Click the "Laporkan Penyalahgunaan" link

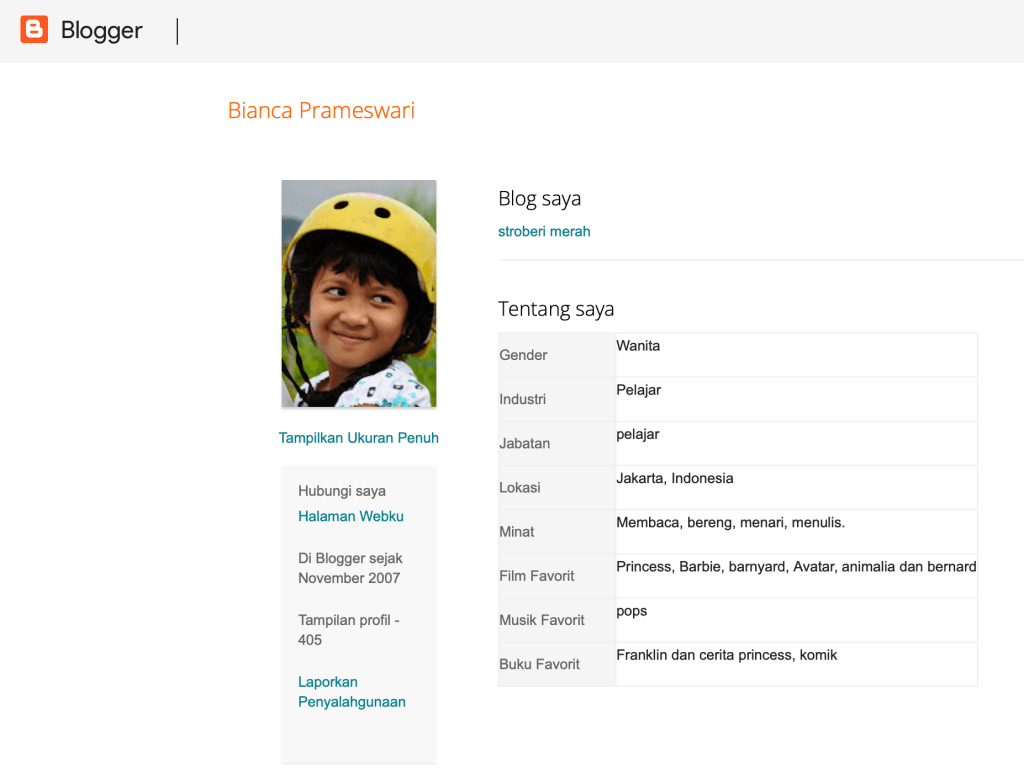tap(351, 692)
